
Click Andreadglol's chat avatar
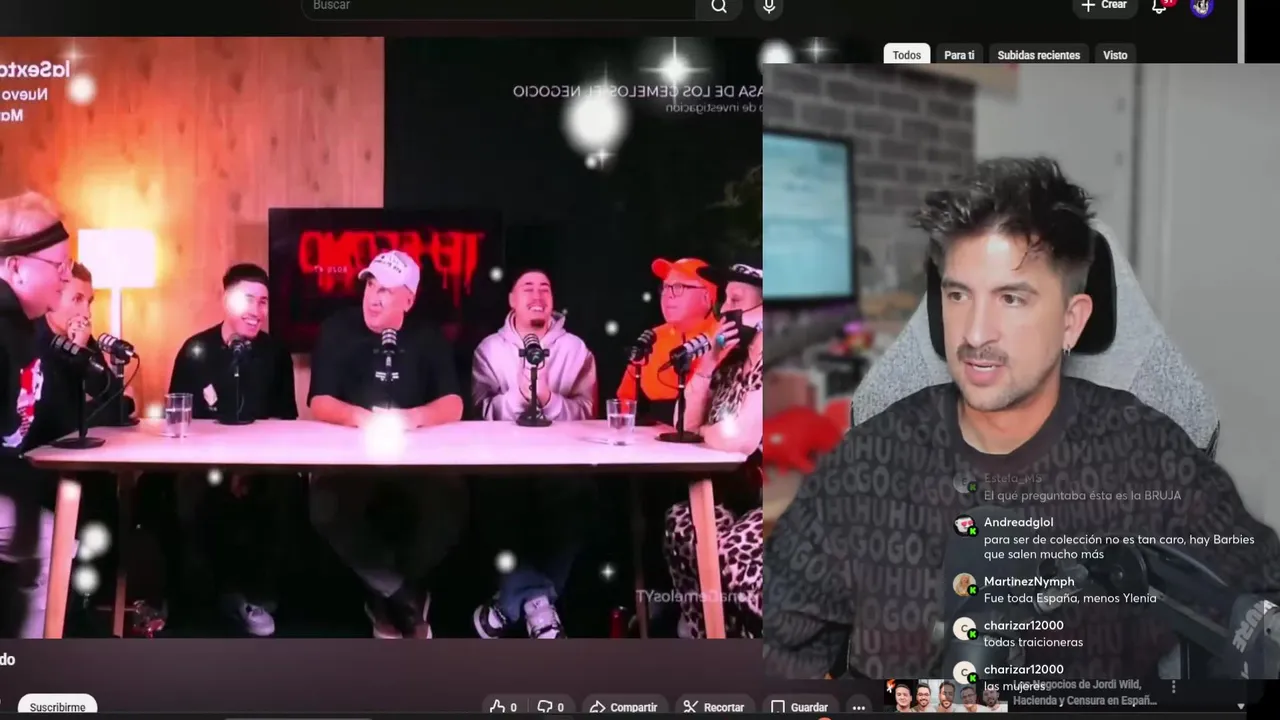(x=964, y=525)
